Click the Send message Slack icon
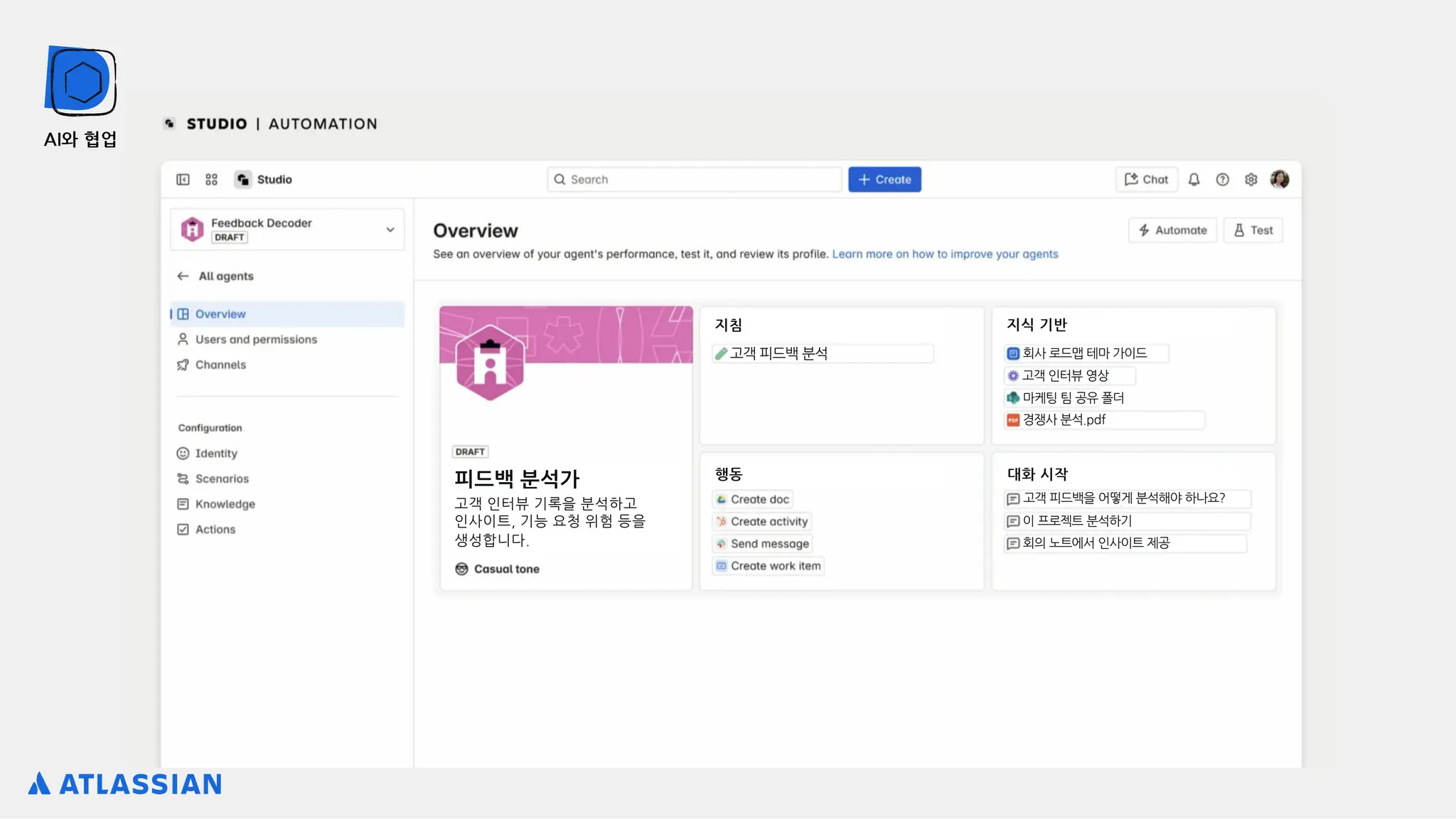This screenshot has width=1456, height=819. click(x=722, y=544)
